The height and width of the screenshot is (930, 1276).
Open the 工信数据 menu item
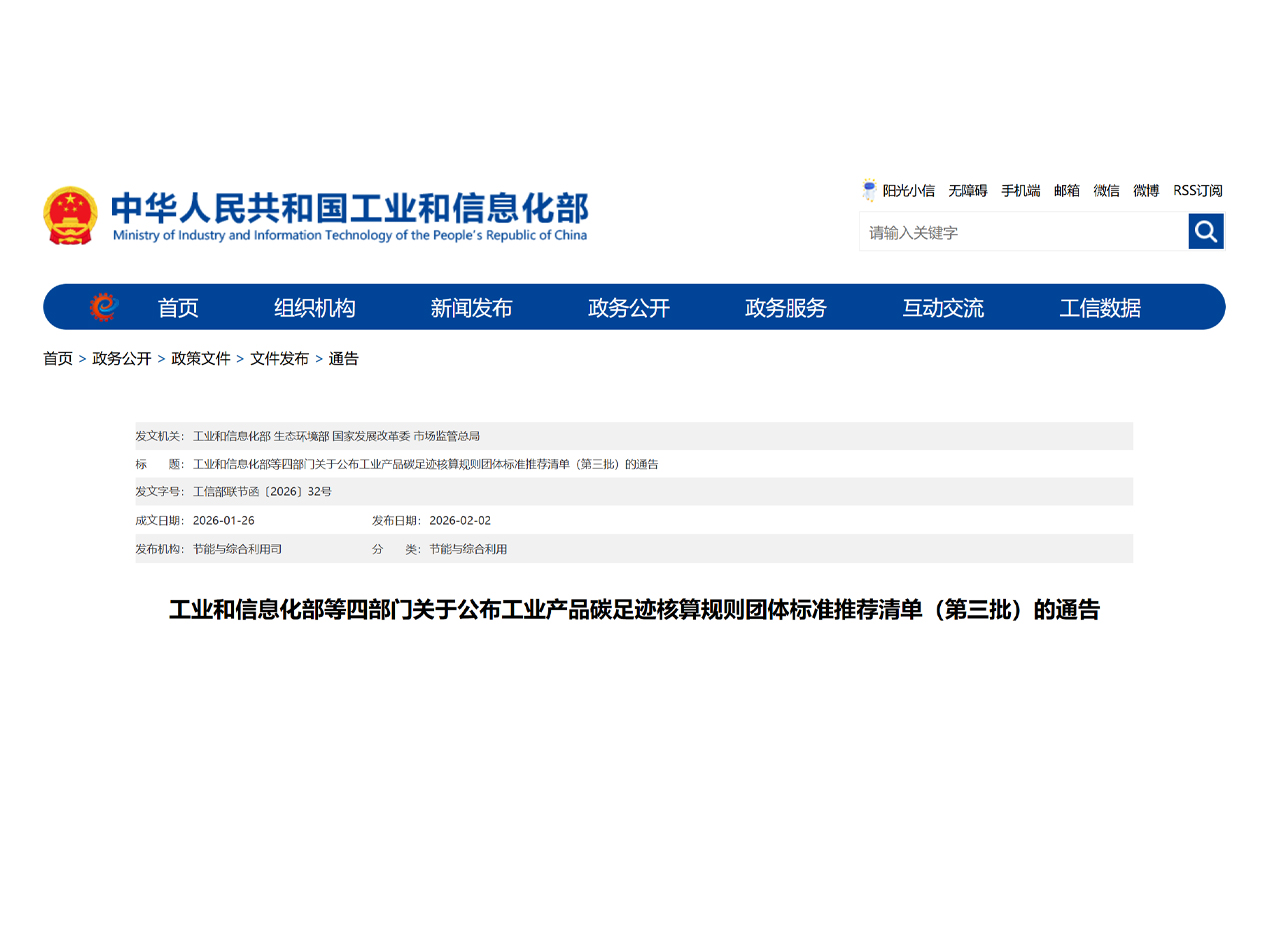click(1099, 308)
